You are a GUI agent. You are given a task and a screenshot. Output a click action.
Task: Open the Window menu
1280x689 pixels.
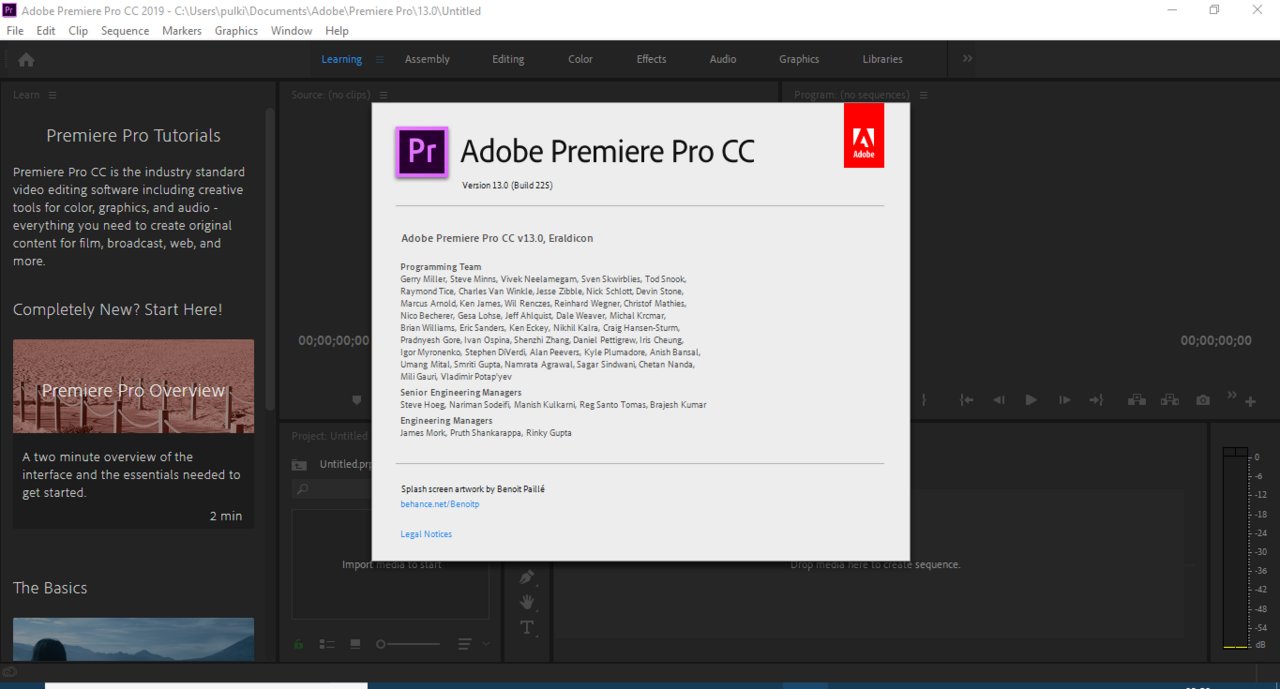coord(292,31)
